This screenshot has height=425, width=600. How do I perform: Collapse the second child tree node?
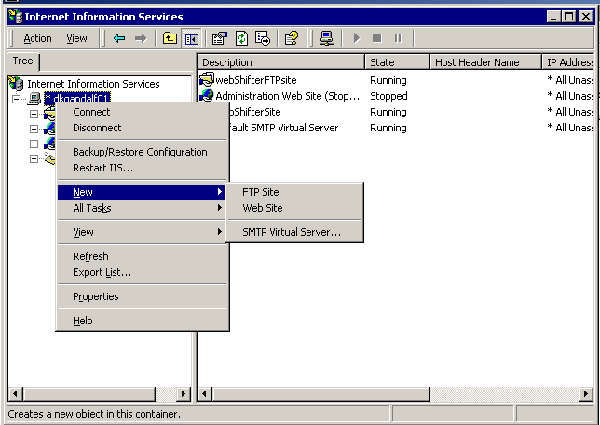coord(34,129)
